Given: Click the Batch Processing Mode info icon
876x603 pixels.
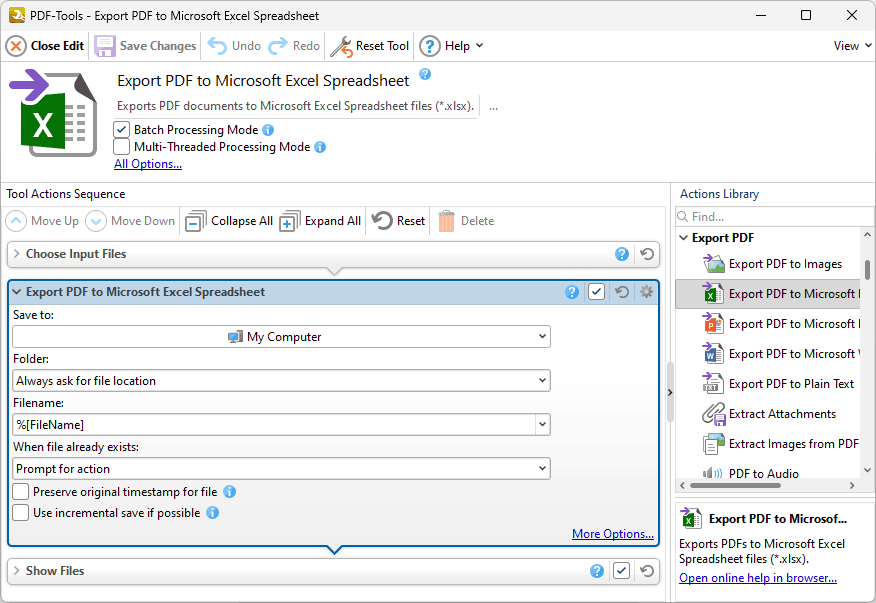Looking at the screenshot, I should 268,130.
